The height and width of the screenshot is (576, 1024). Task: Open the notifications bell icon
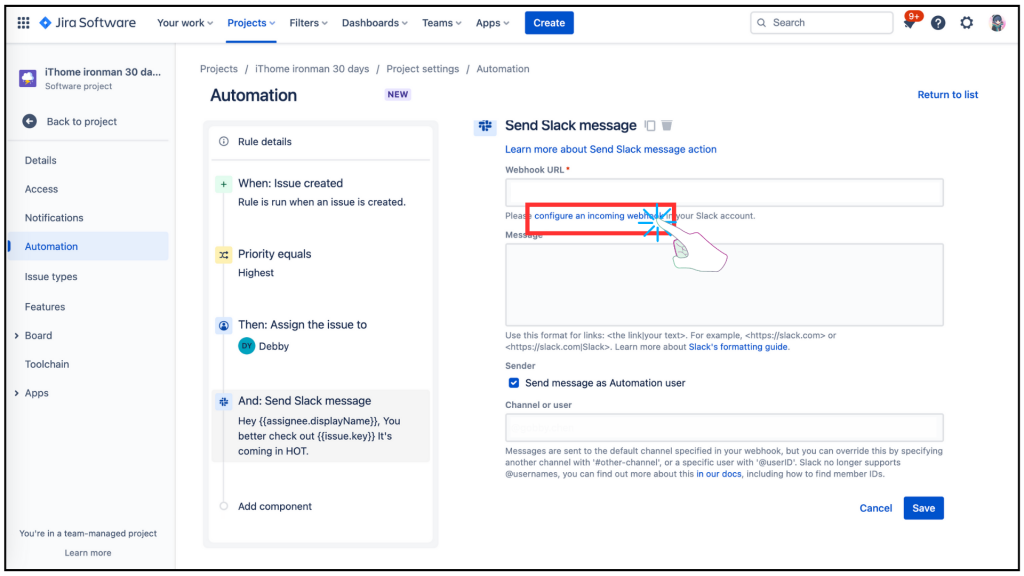click(909, 23)
